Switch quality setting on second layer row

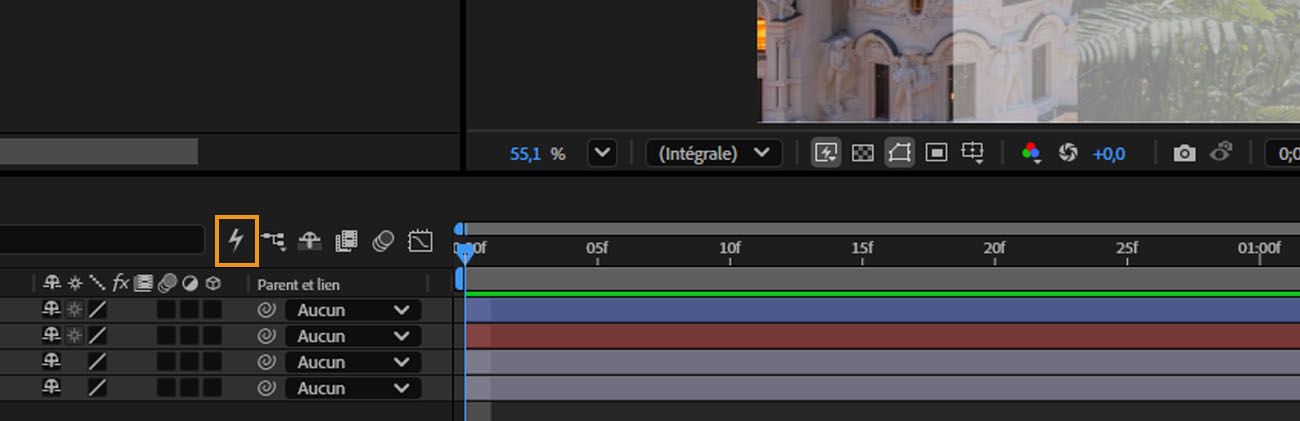point(97,336)
